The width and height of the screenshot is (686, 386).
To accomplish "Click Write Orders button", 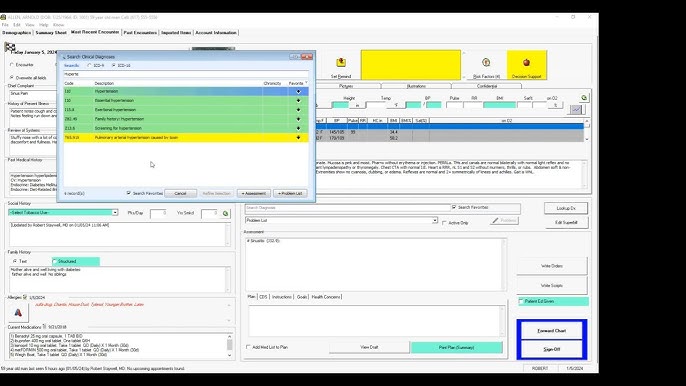I will click(552, 266).
